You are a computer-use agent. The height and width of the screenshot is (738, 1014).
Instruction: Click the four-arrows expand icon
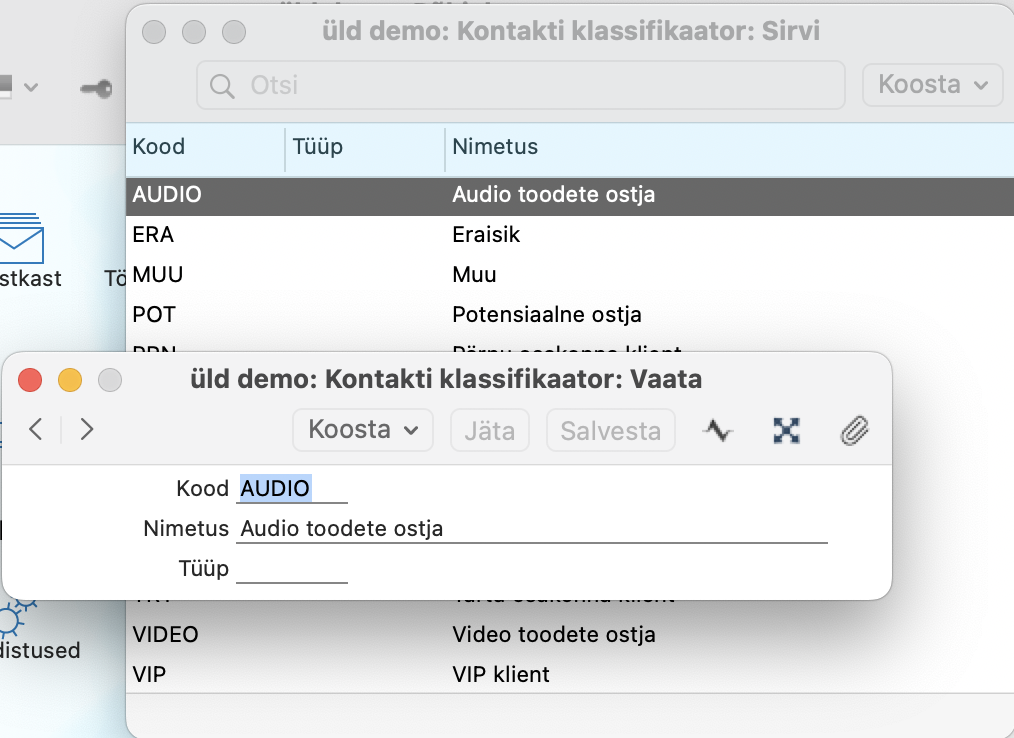788,430
